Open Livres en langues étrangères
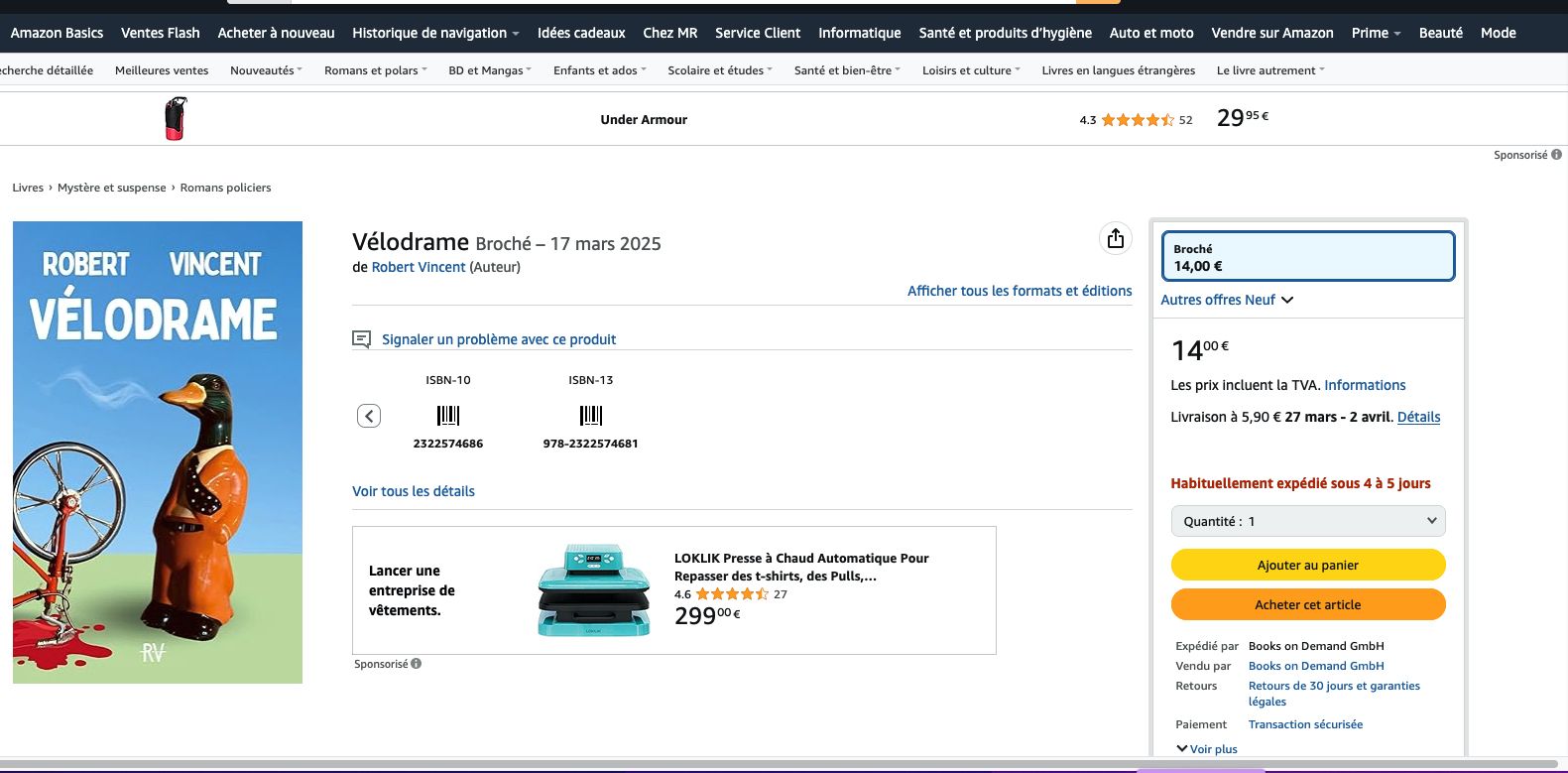Screen dimensions: 1568x773 [1119, 70]
